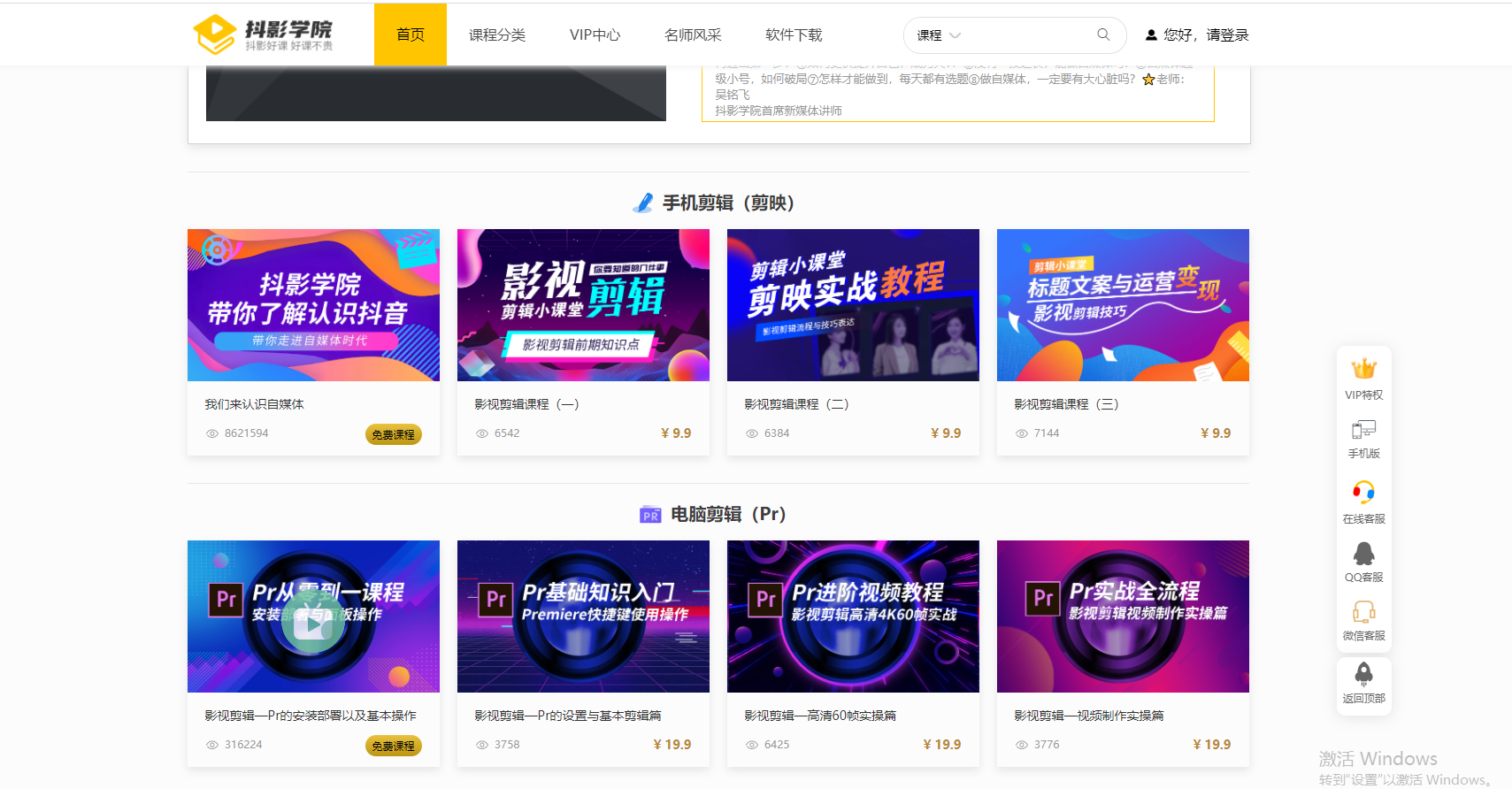
Task: Open the 手机版 sidebar icon
Action: (1363, 430)
